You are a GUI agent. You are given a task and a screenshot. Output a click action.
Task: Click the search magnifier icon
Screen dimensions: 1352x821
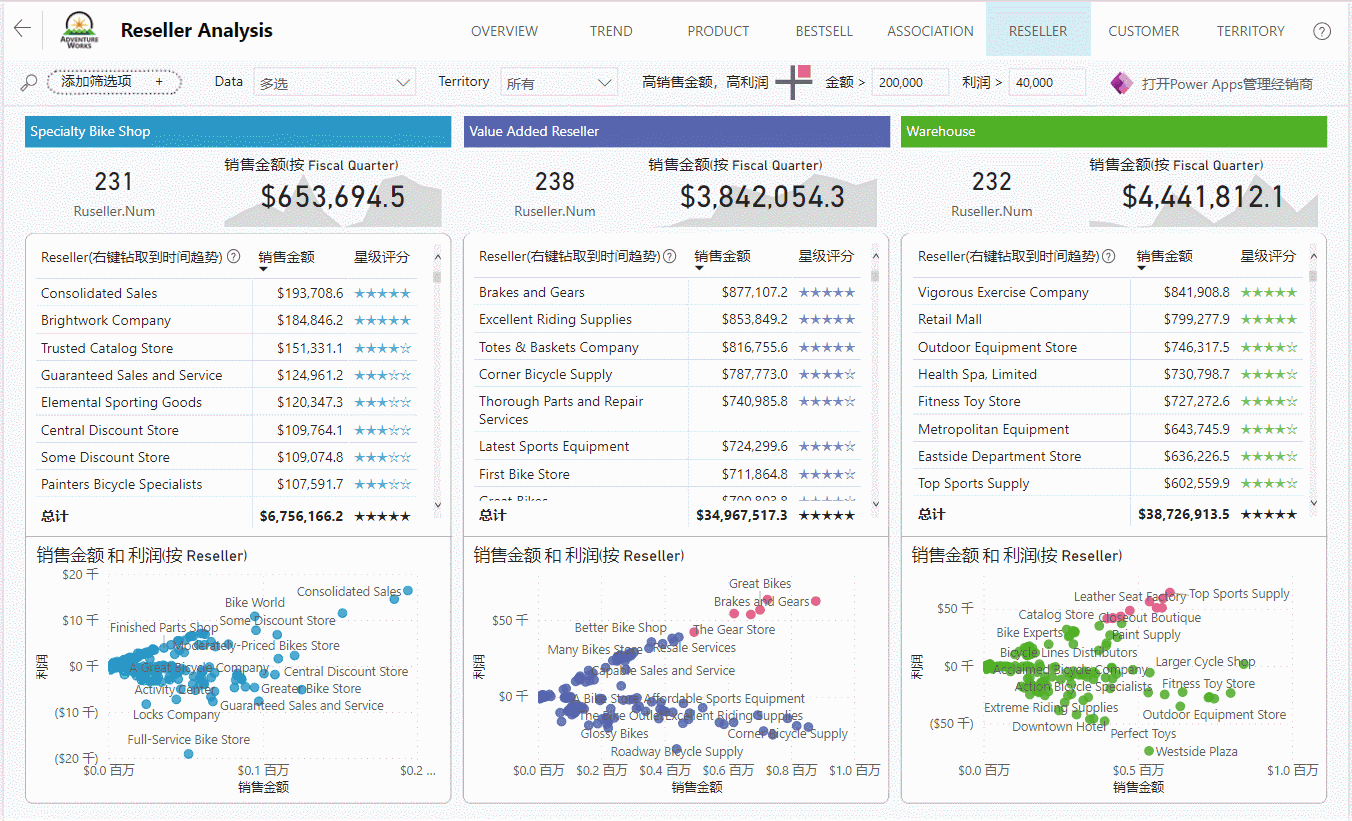tap(29, 83)
